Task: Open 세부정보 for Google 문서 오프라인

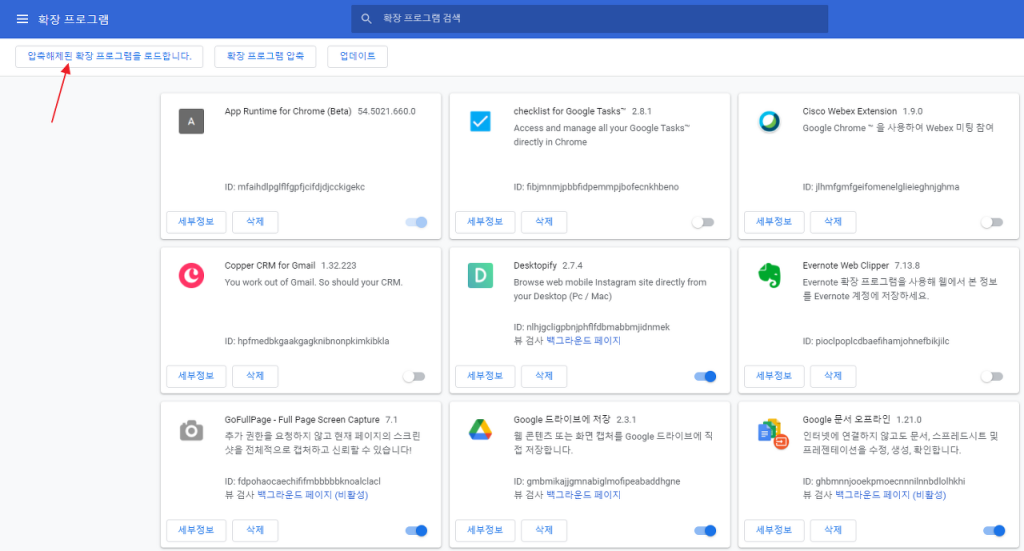Action: tap(774, 530)
